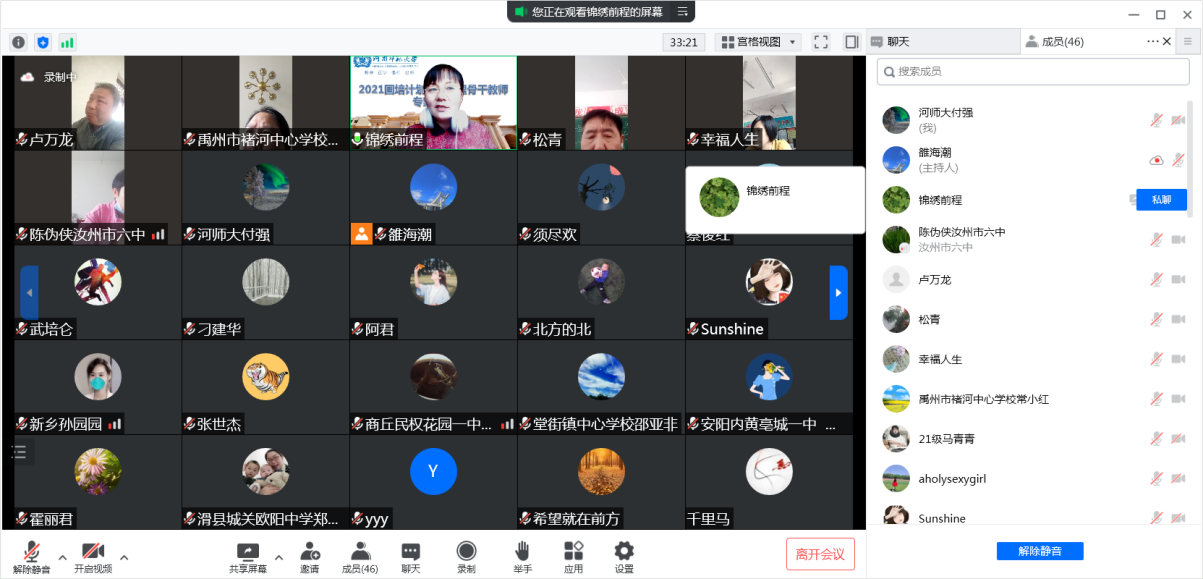
Task: Open the share screen options chevron
Action: (277, 558)
